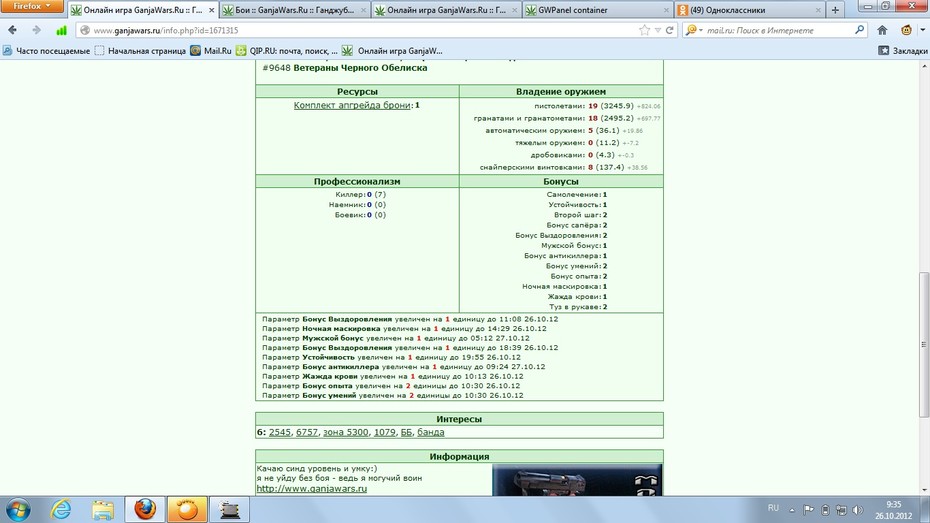Image resolution: width=930 pixels, height=523 pixels.
Task: Switch to the Одноклассники tab
Action: coord(750,10)
